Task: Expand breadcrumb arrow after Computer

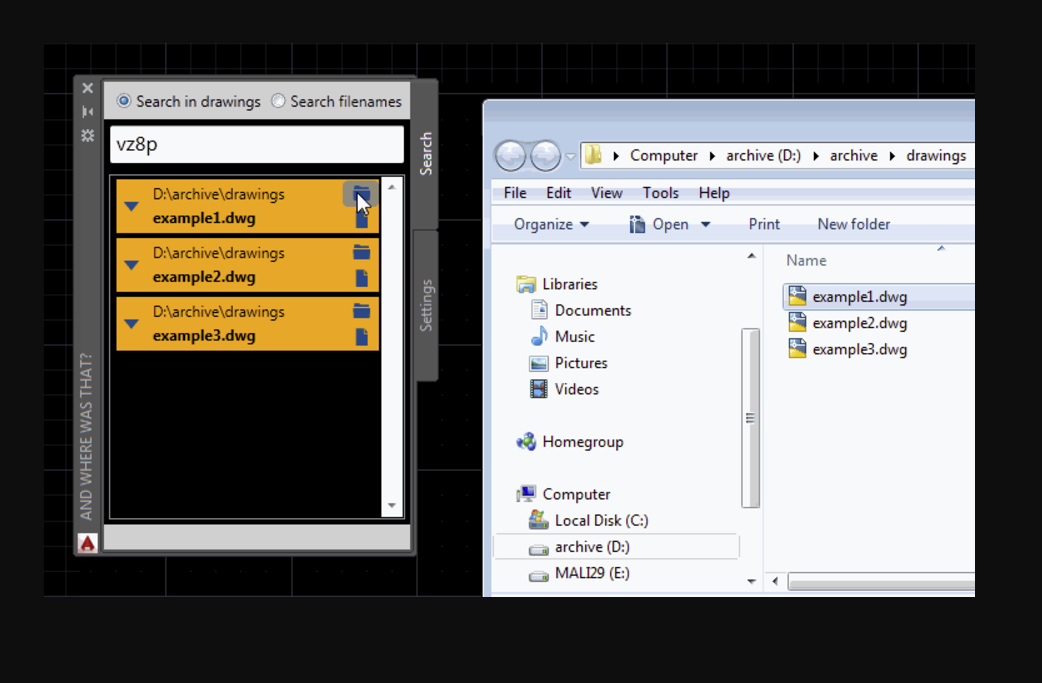Action: [712, 156]
